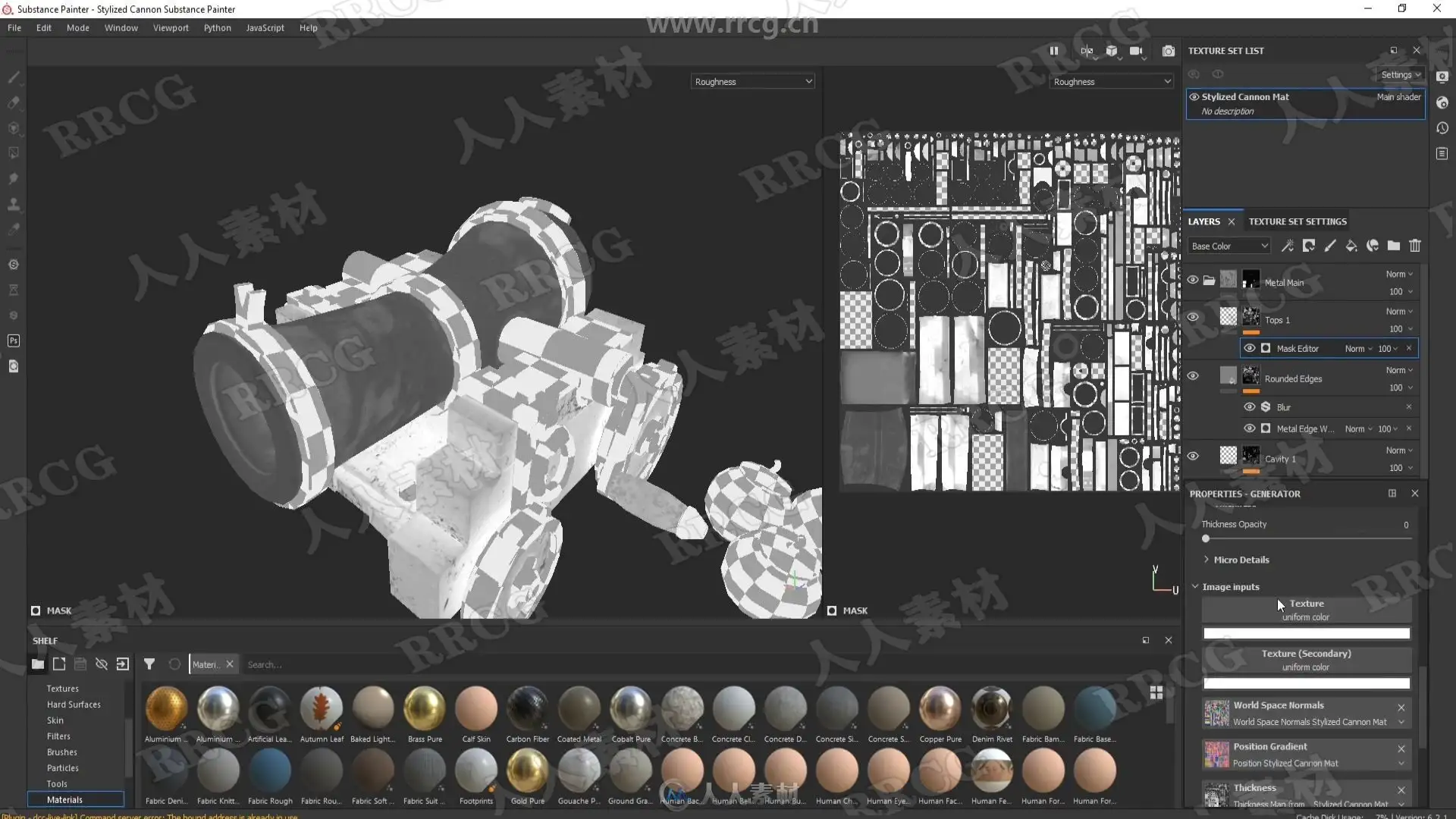Select the Clone stamp tool
The image size is (1456, 819).
pos(14,204)
